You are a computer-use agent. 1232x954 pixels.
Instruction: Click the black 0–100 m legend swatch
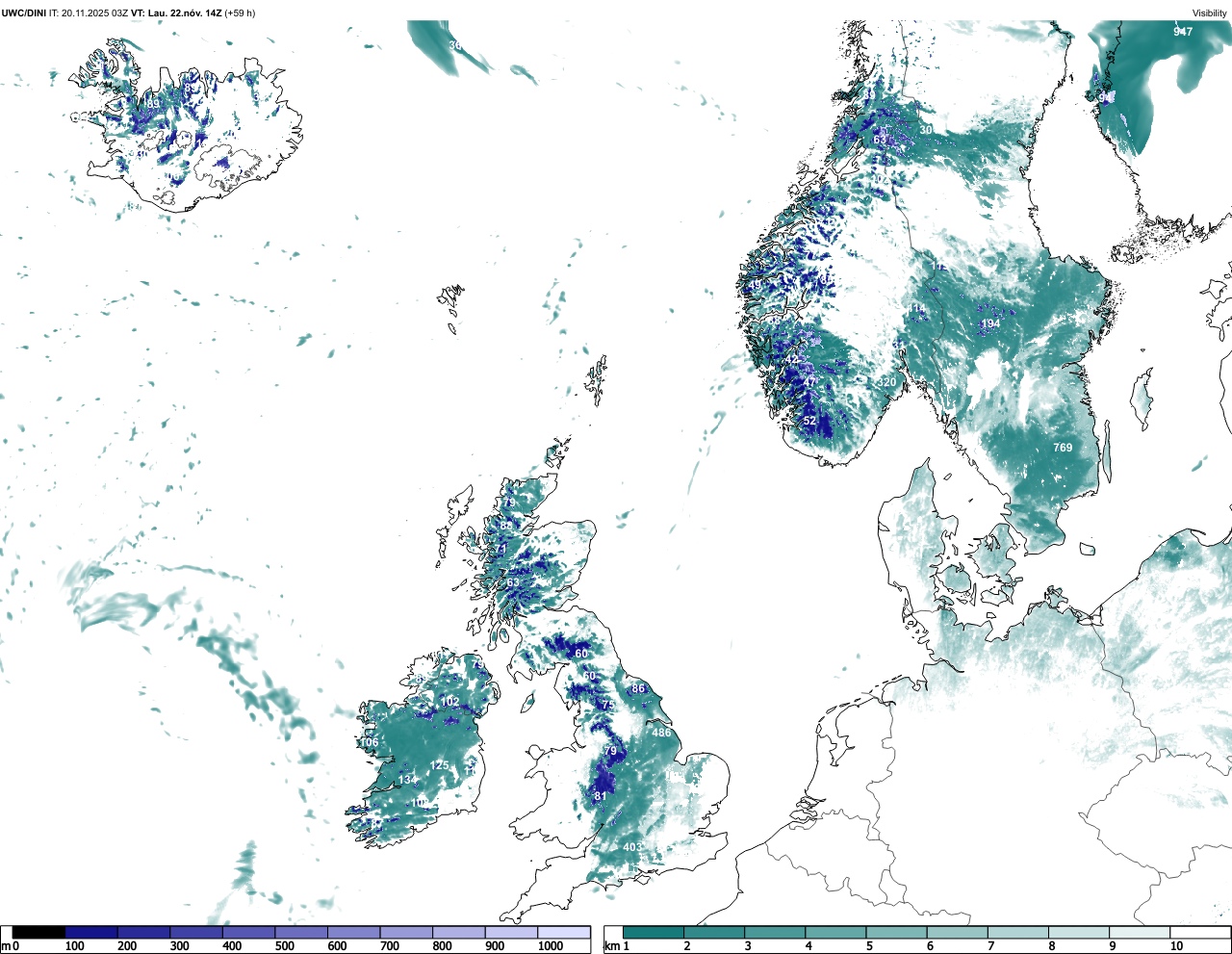39,932
